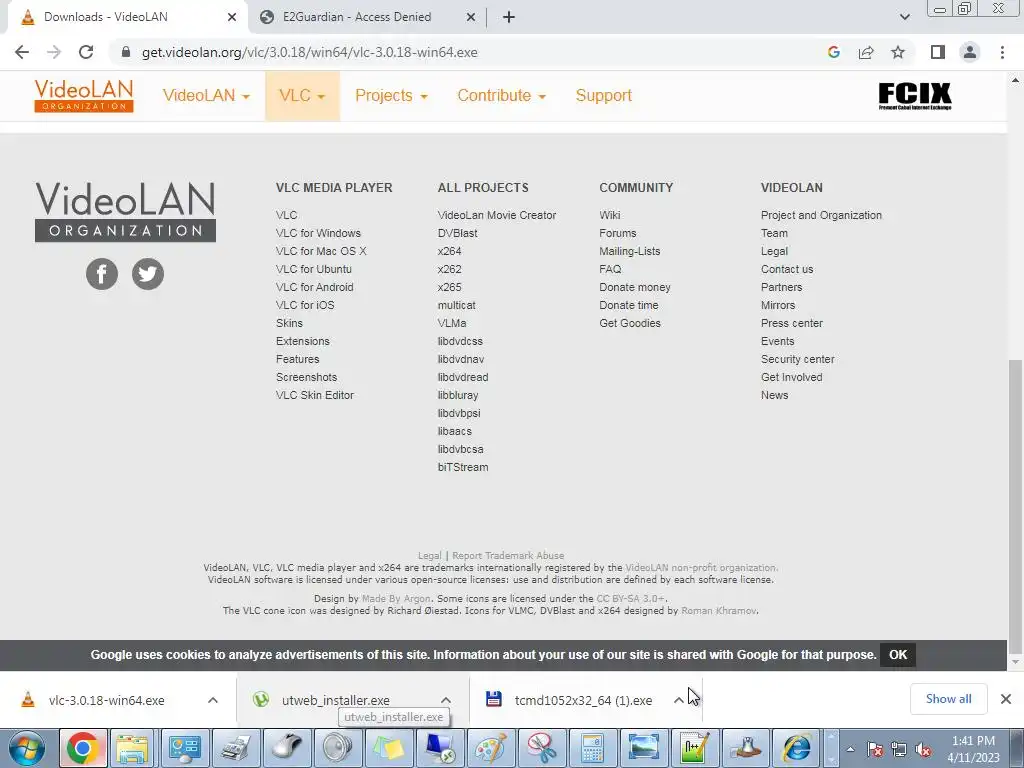The width and height of the screenshot is (1024, 768).
Task: Go back to the previous page
Action: [x=22, y=52]
